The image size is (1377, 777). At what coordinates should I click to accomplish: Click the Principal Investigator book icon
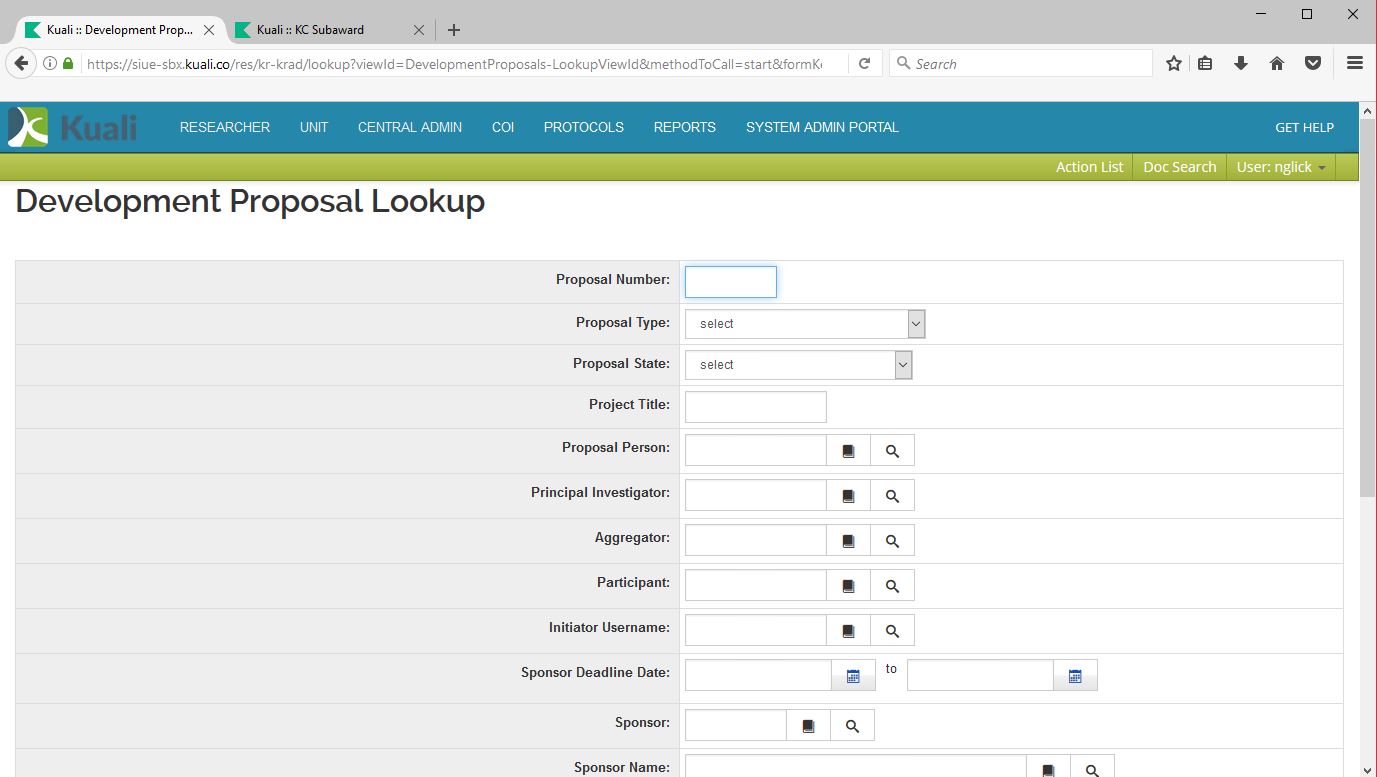[848, 496]
